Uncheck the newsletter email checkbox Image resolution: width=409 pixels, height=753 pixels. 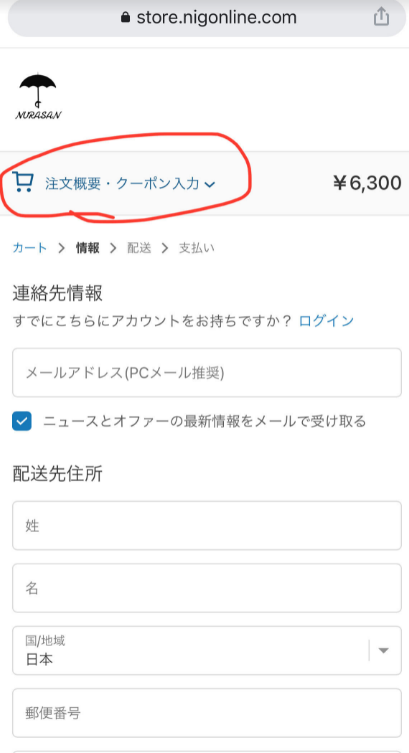pyautogui.click(x=22, y=422)
